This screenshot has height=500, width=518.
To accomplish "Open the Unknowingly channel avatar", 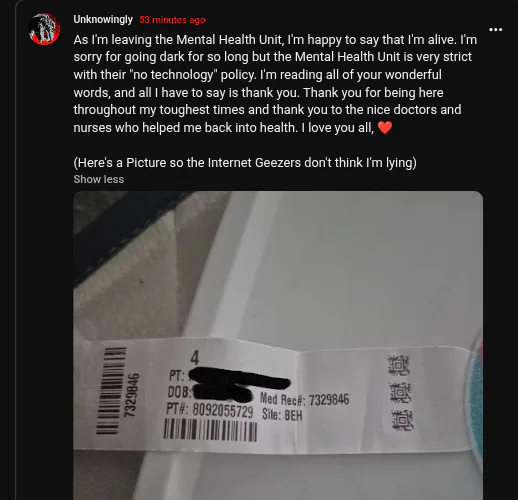I will pos(45,29).
